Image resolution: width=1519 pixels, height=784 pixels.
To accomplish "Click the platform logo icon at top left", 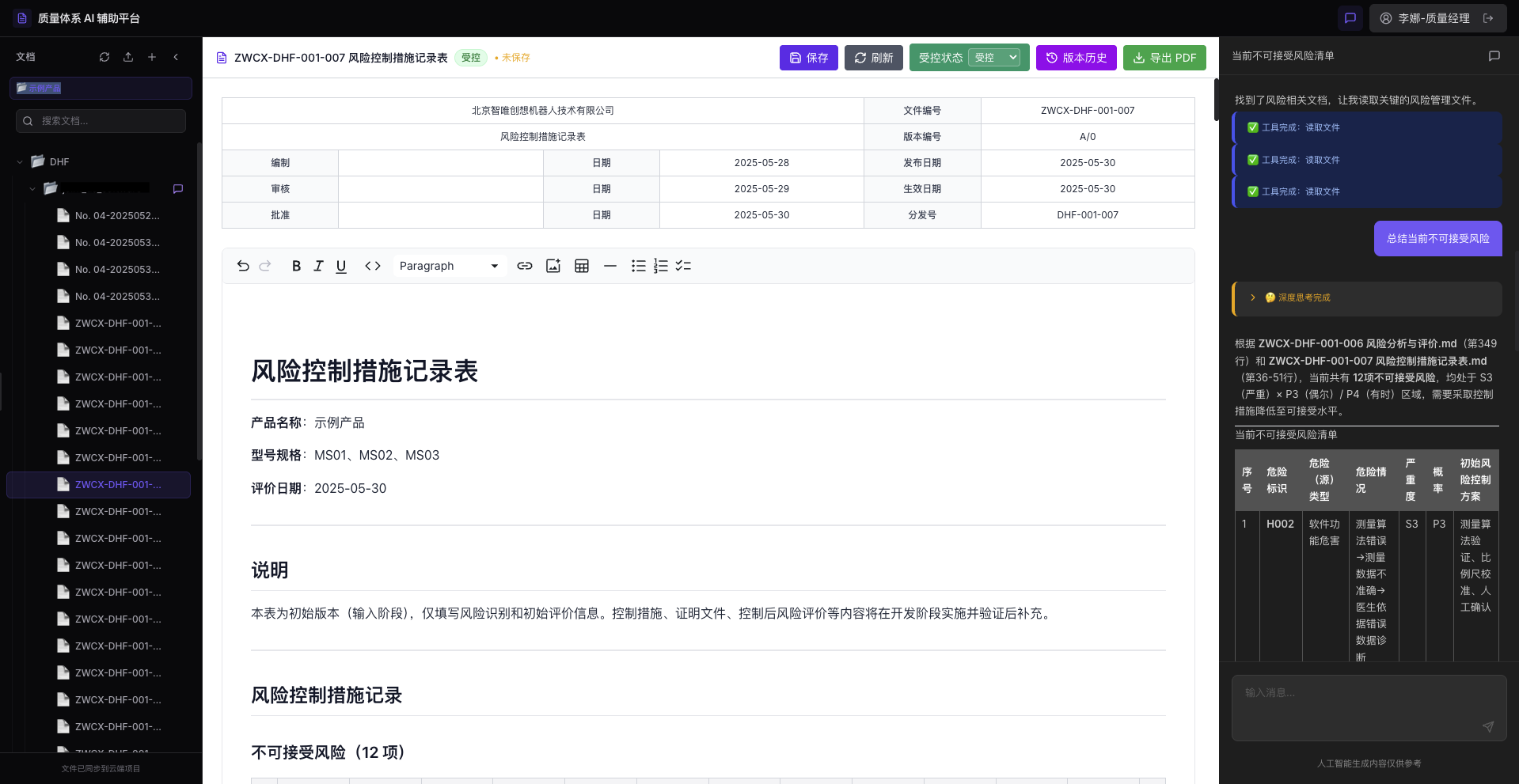I will click(22, 18).
